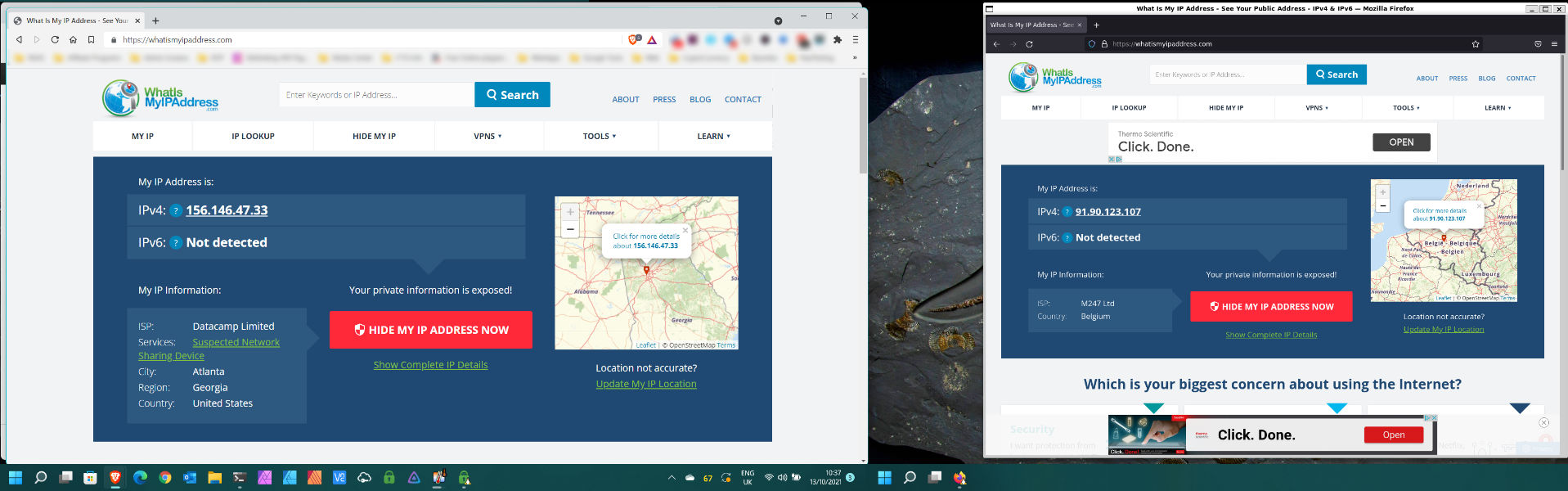Open the clock showing 10:37 on taskbar

tap(825, 478)
